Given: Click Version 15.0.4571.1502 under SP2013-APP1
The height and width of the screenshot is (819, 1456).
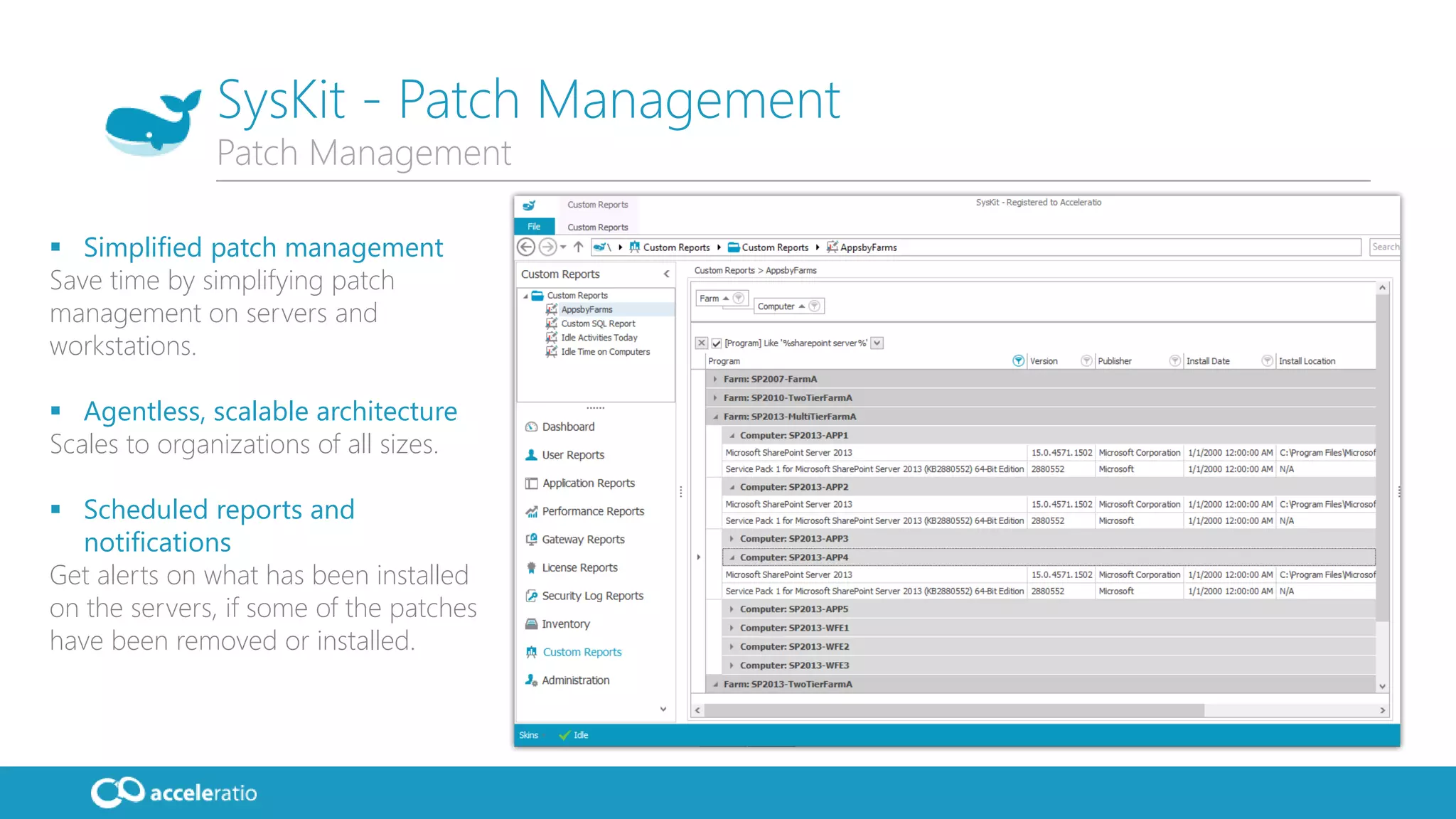Looking at the screenshot, I should coord(1061,452).
